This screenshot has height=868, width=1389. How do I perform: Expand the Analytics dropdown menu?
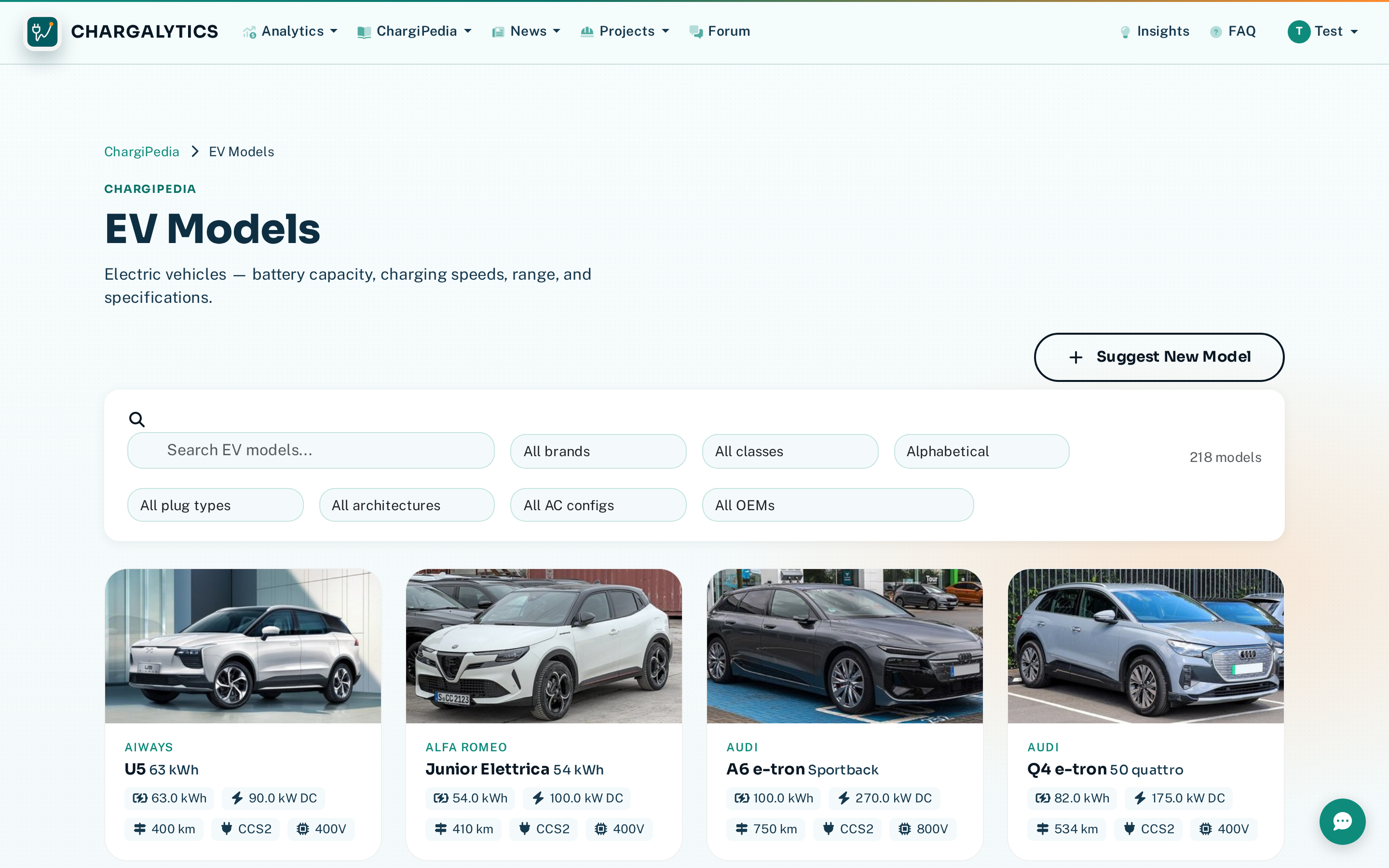tap(290, 31)
